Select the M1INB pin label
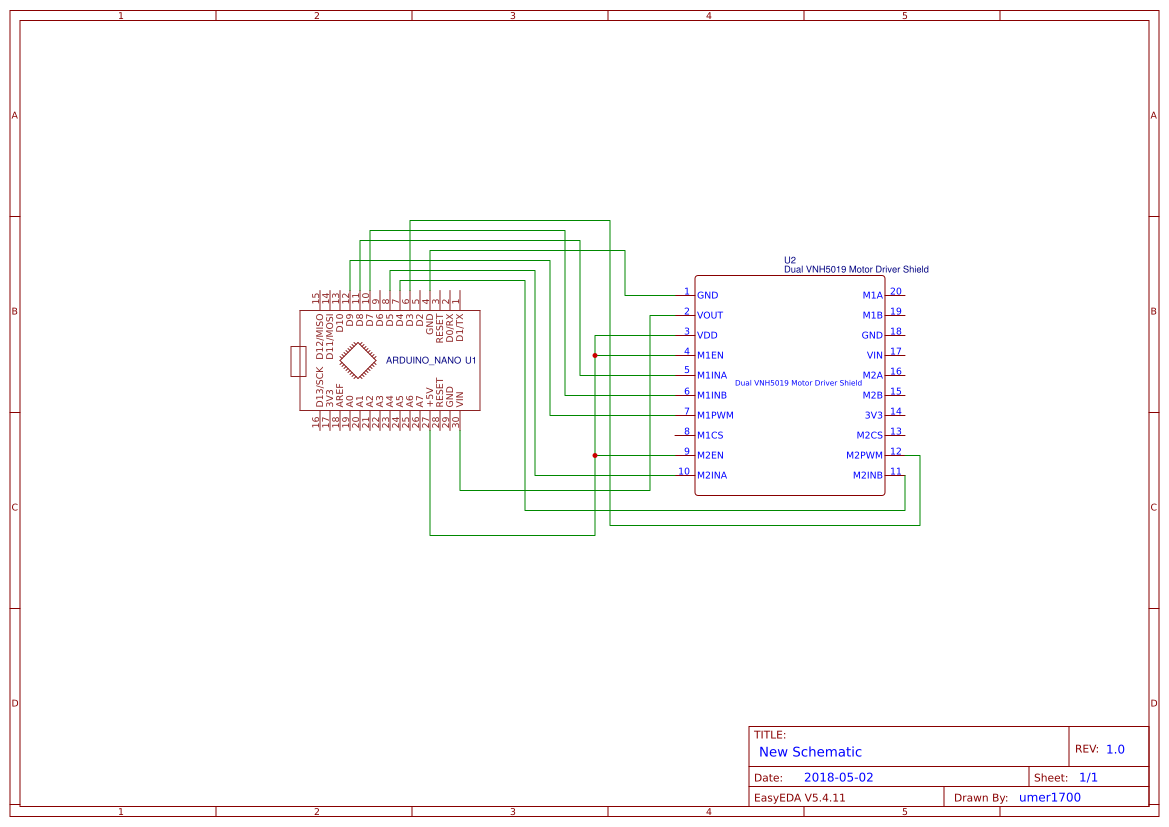Image resolution: width=1169 pixels, height=827 pixels. [x=712, y=395]
